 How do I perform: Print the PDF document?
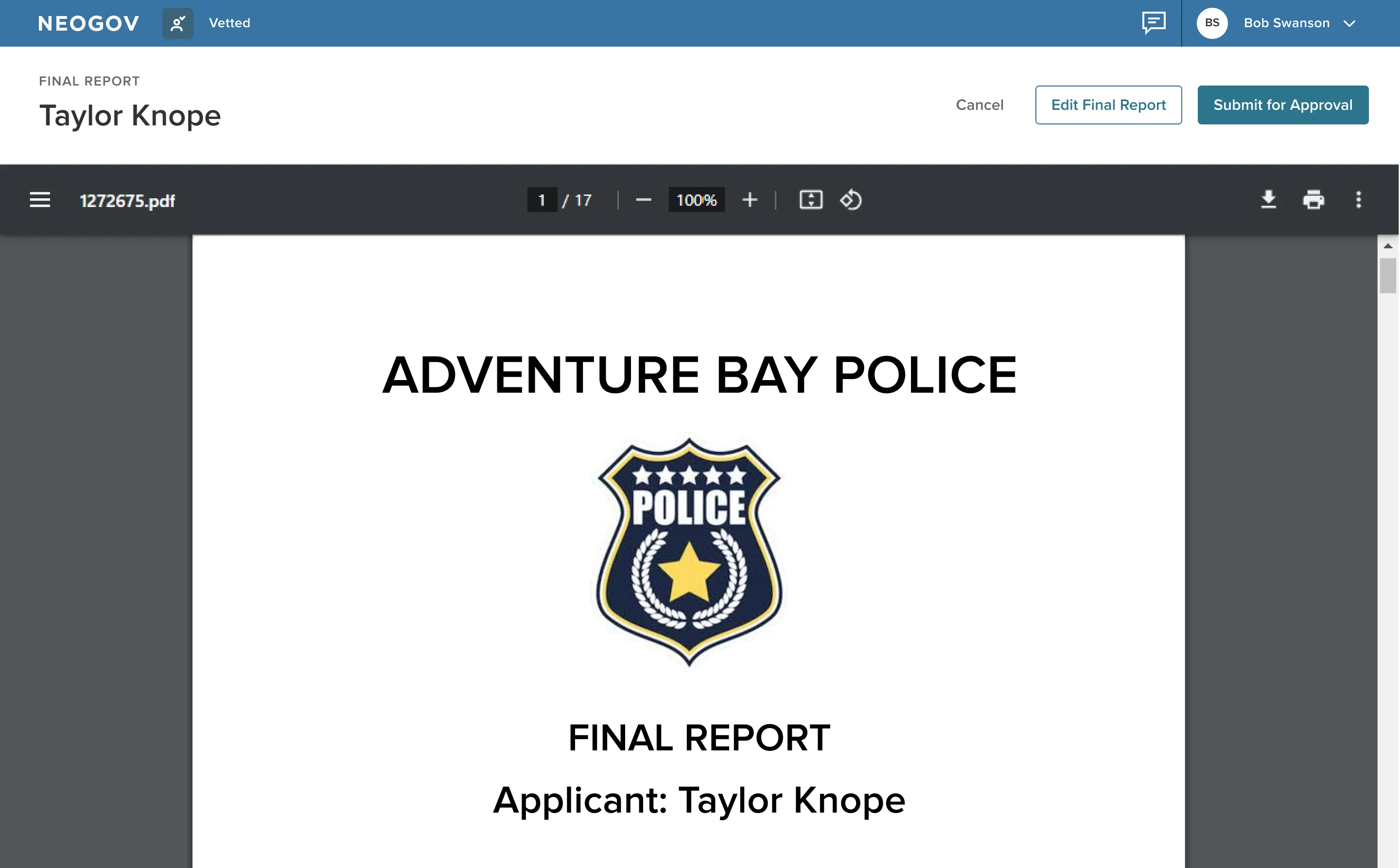1313,200
